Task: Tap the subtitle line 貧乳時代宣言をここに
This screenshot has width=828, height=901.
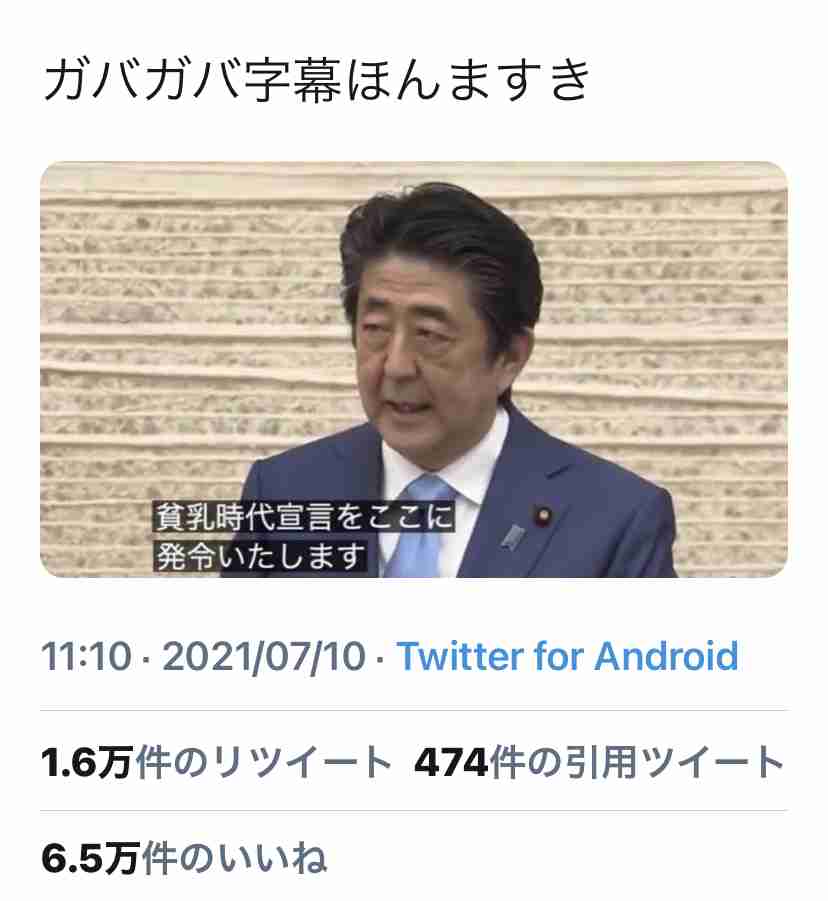Action: tap(304, 517)
